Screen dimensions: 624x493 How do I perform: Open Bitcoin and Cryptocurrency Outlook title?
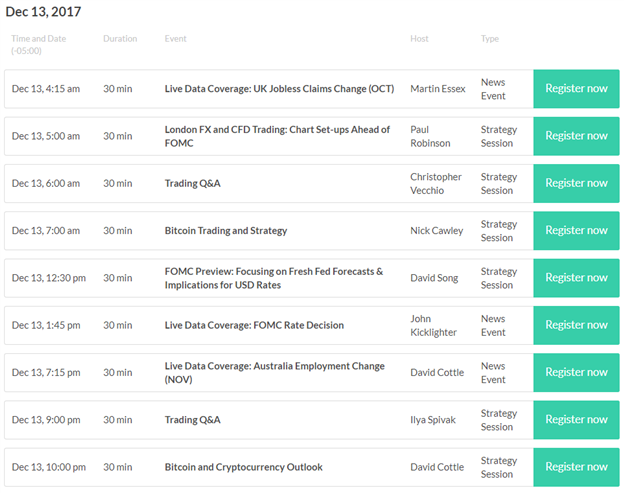pos(244,467)
